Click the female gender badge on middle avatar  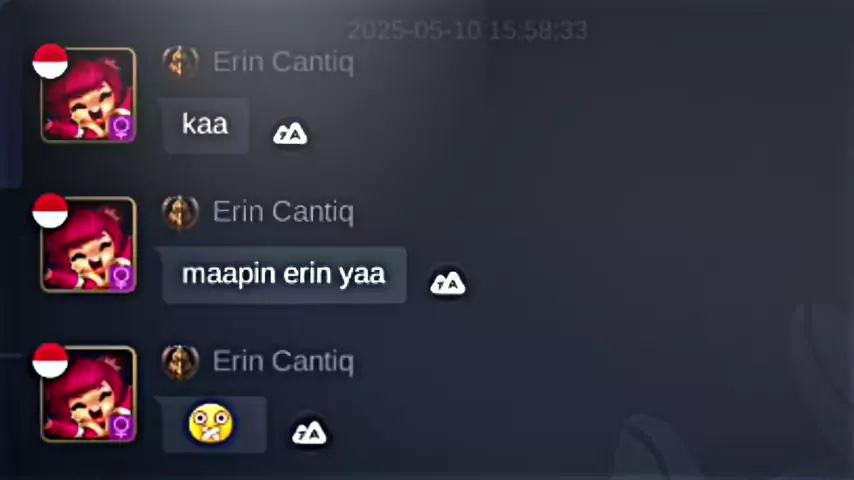(122, 278)
